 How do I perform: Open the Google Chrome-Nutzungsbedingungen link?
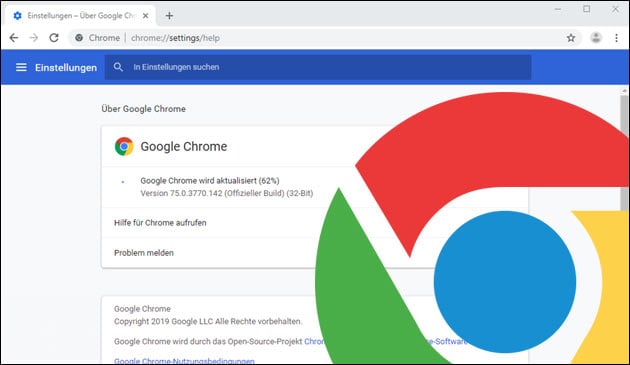point(184,361)
